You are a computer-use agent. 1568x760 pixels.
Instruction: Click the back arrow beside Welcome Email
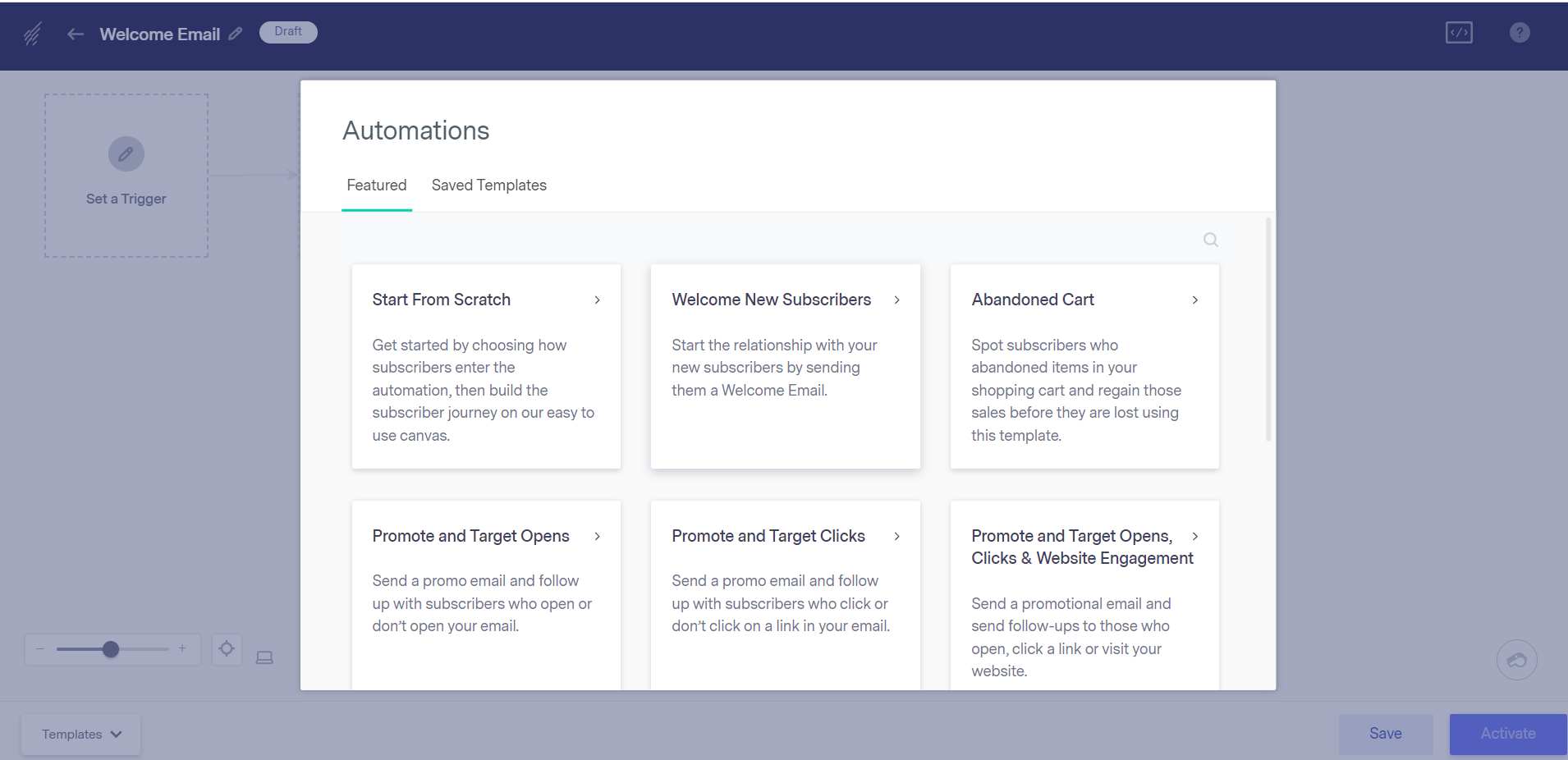point(76,34)
